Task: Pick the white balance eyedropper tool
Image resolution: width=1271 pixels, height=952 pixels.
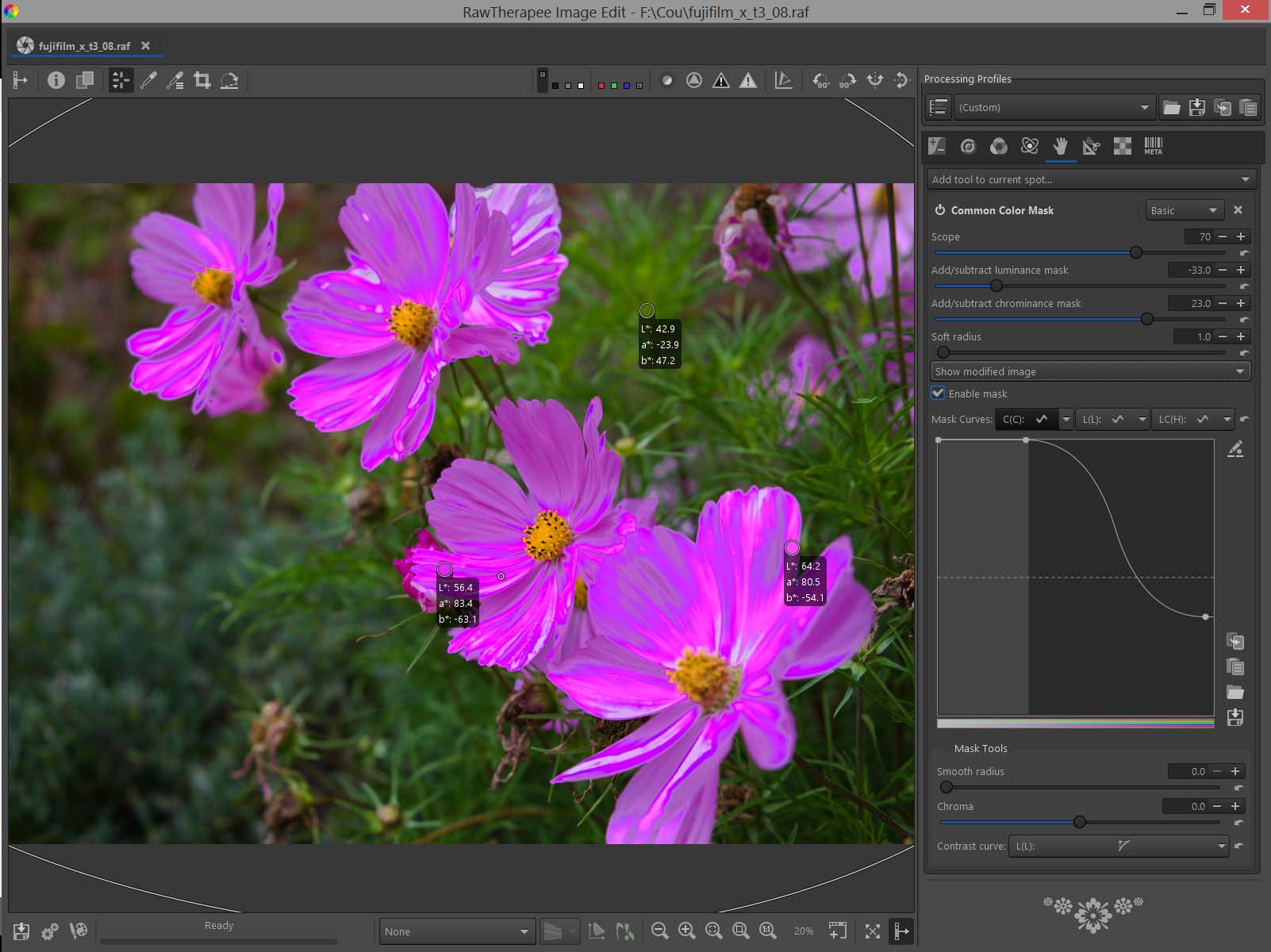Action: [x=148, y=80]
